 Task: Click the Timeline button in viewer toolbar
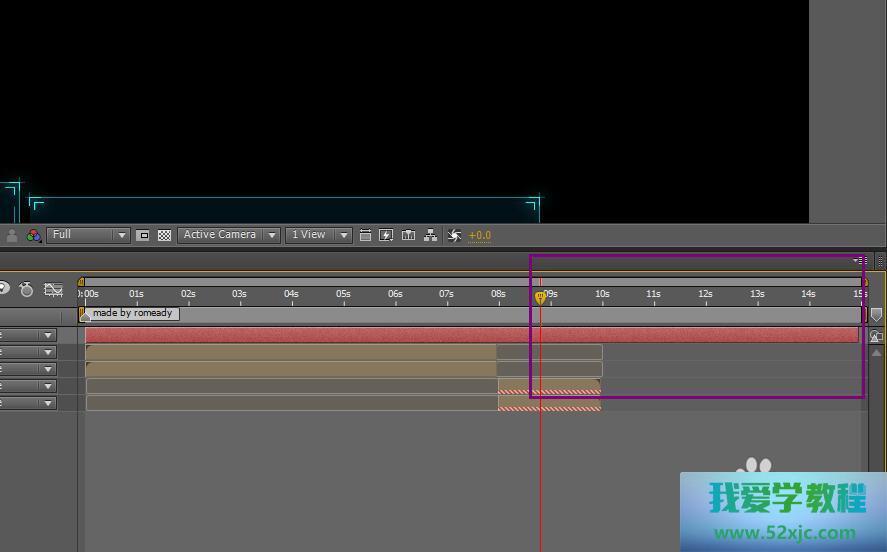click(x=408, y=236)
